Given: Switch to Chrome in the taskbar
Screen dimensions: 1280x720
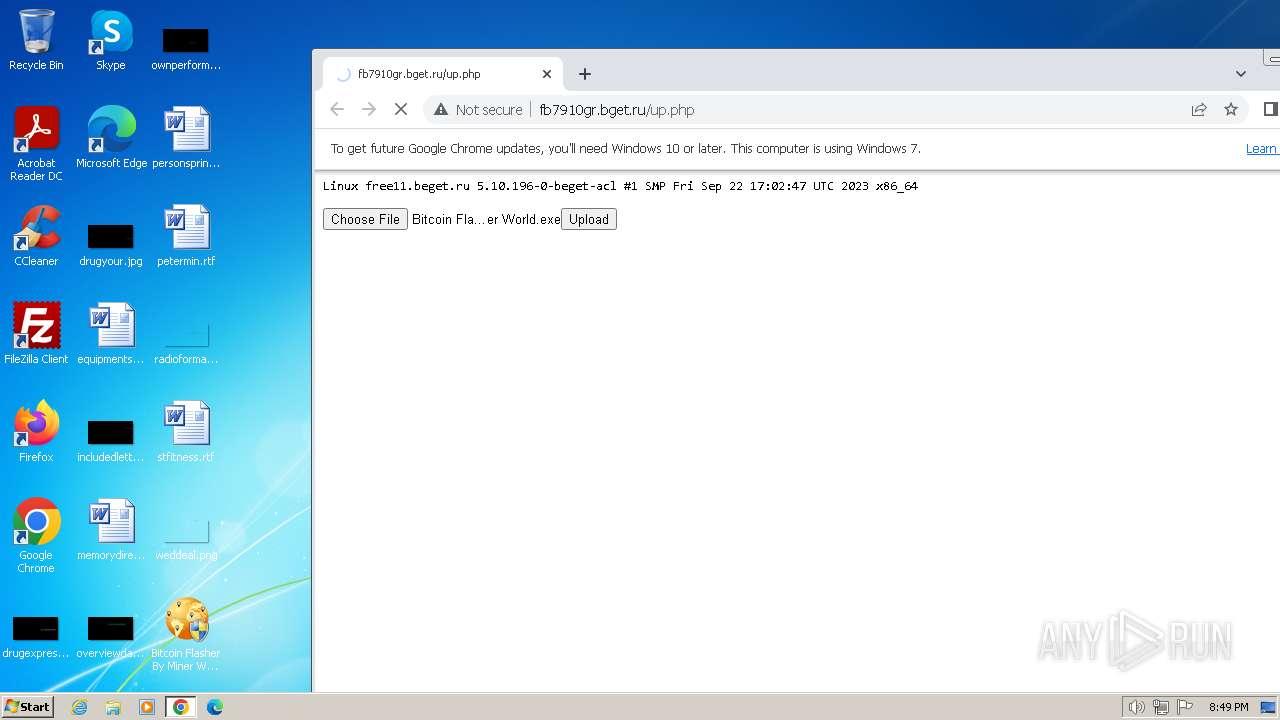Looking at the screenshot, I should pyautogui.click(x=181, y=707).
